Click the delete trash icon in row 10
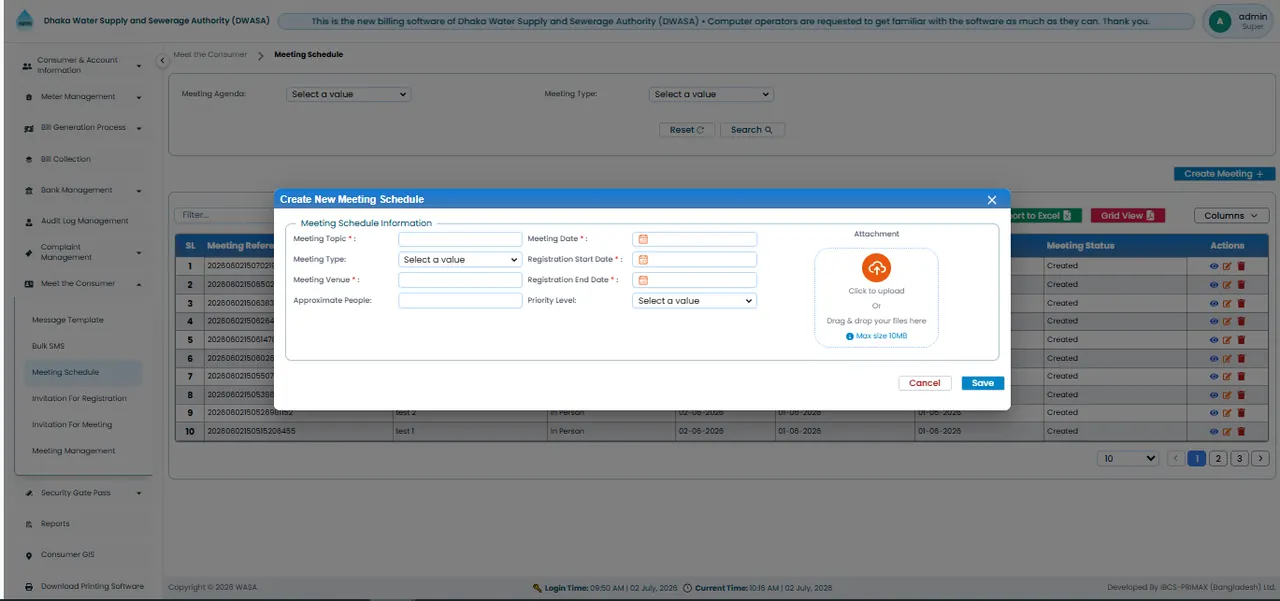 [1241, 431]
